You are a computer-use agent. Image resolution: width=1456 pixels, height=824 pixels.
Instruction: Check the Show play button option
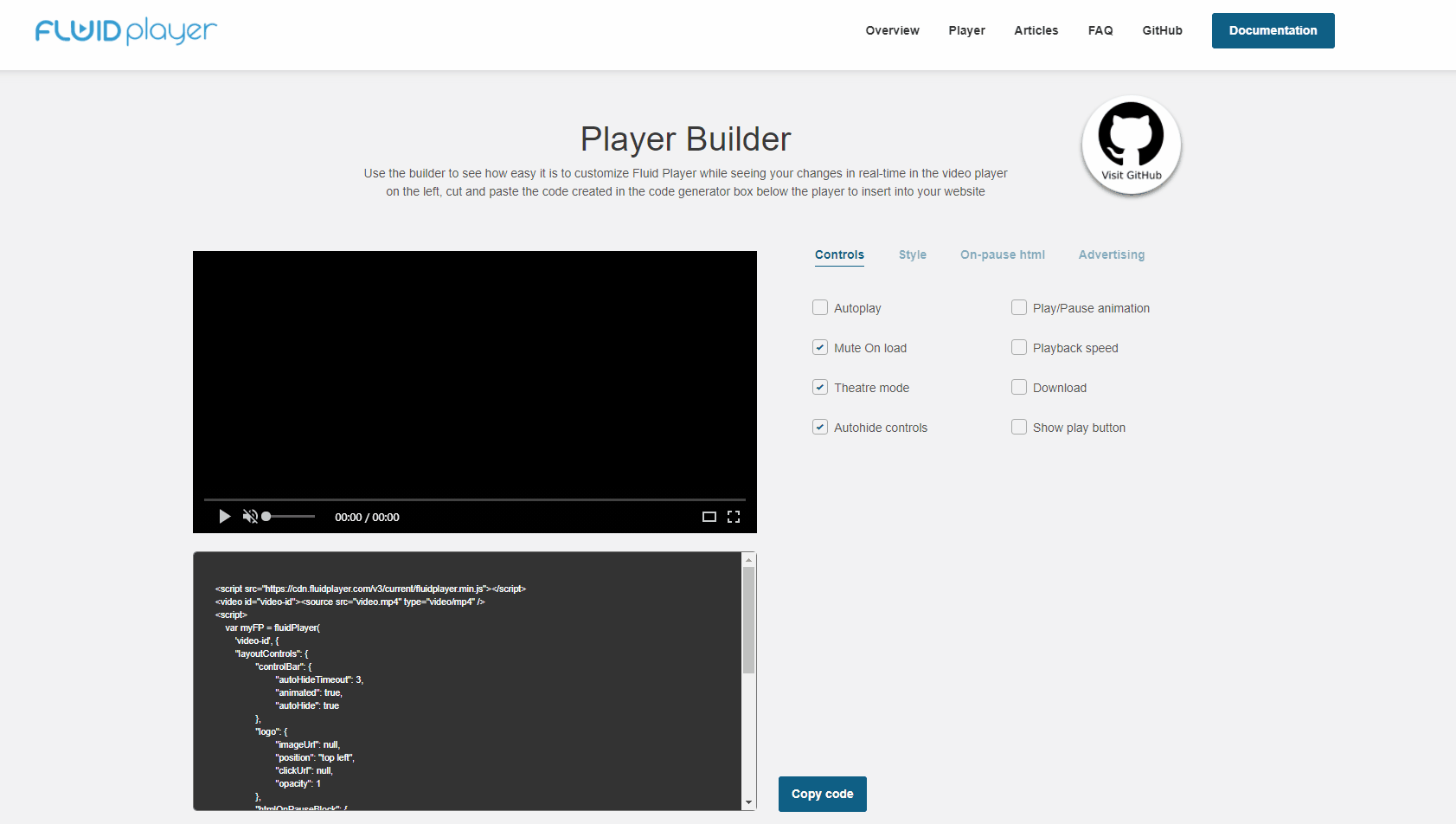coord(1019,427)
